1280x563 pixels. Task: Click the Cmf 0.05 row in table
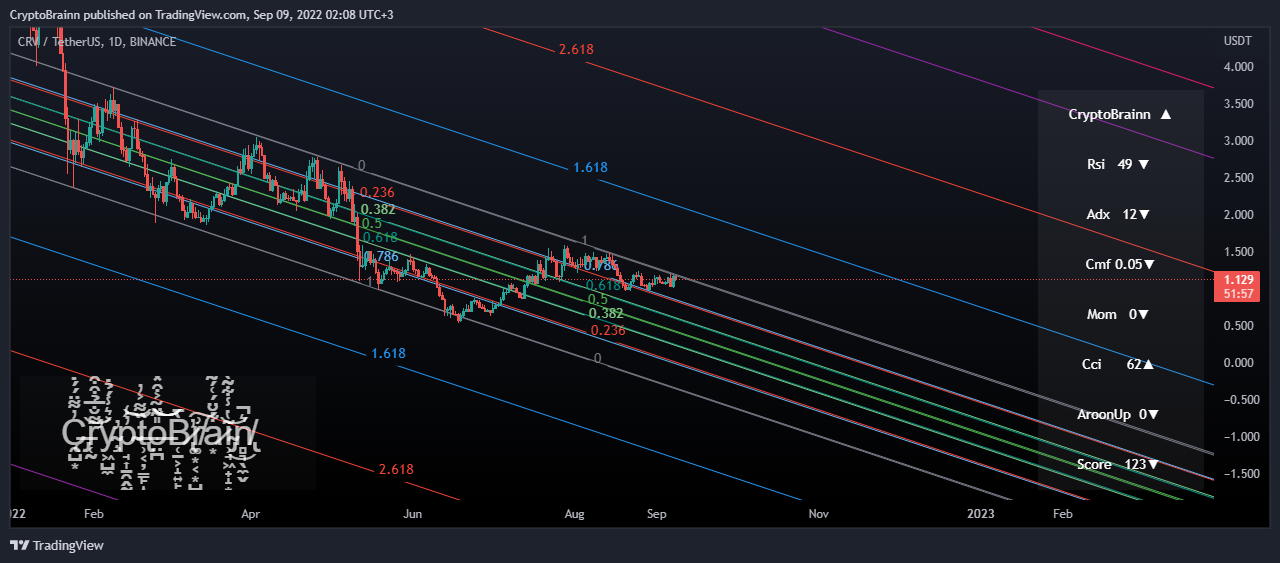click(1120, 265)
